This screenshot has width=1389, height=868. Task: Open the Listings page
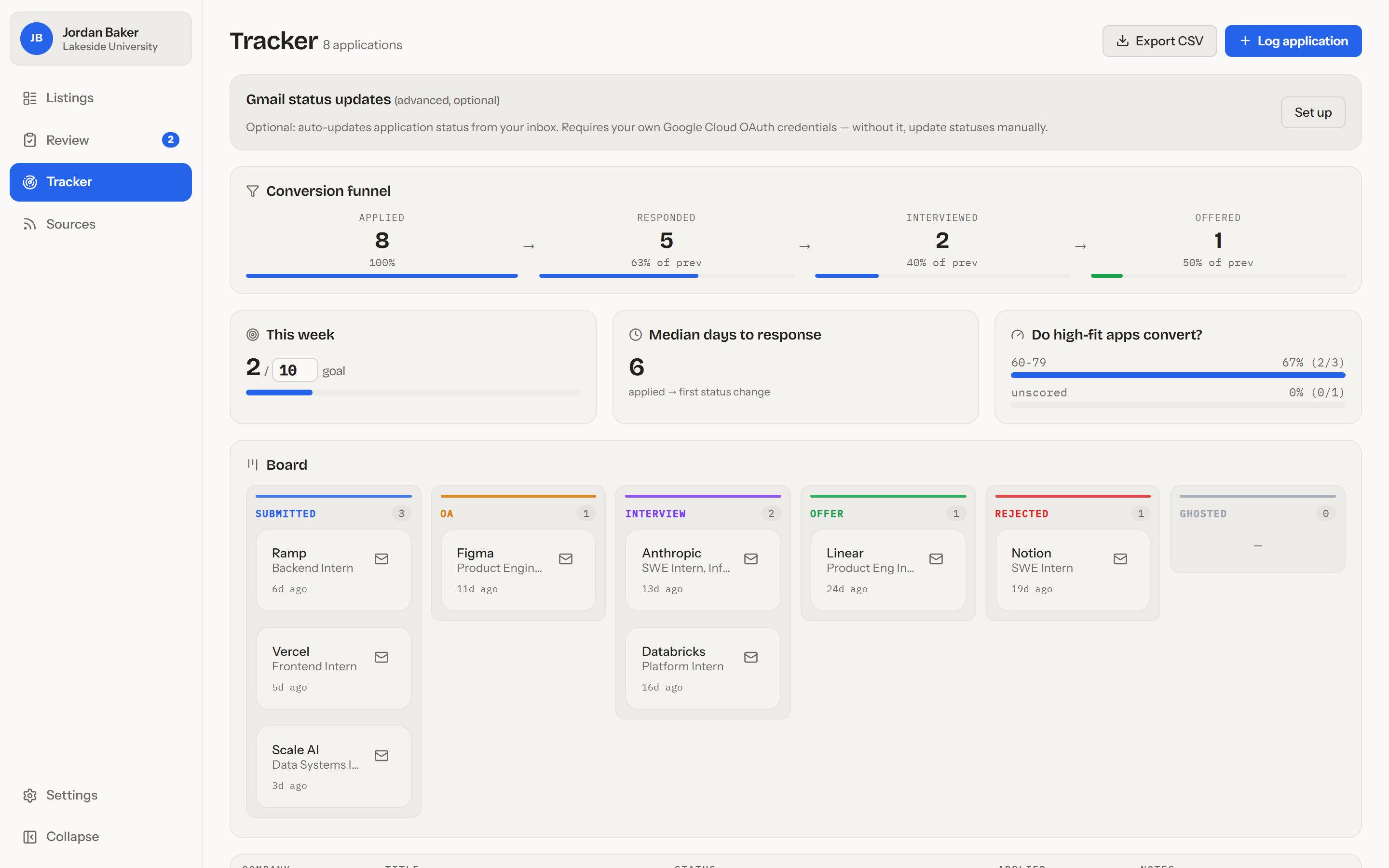pos(100,98)
